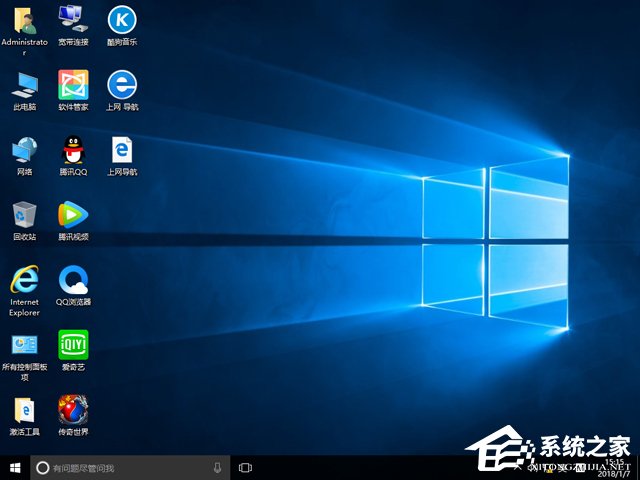
Task: Select the 激活工具 activation tool icon
Action: pos(24,409)
